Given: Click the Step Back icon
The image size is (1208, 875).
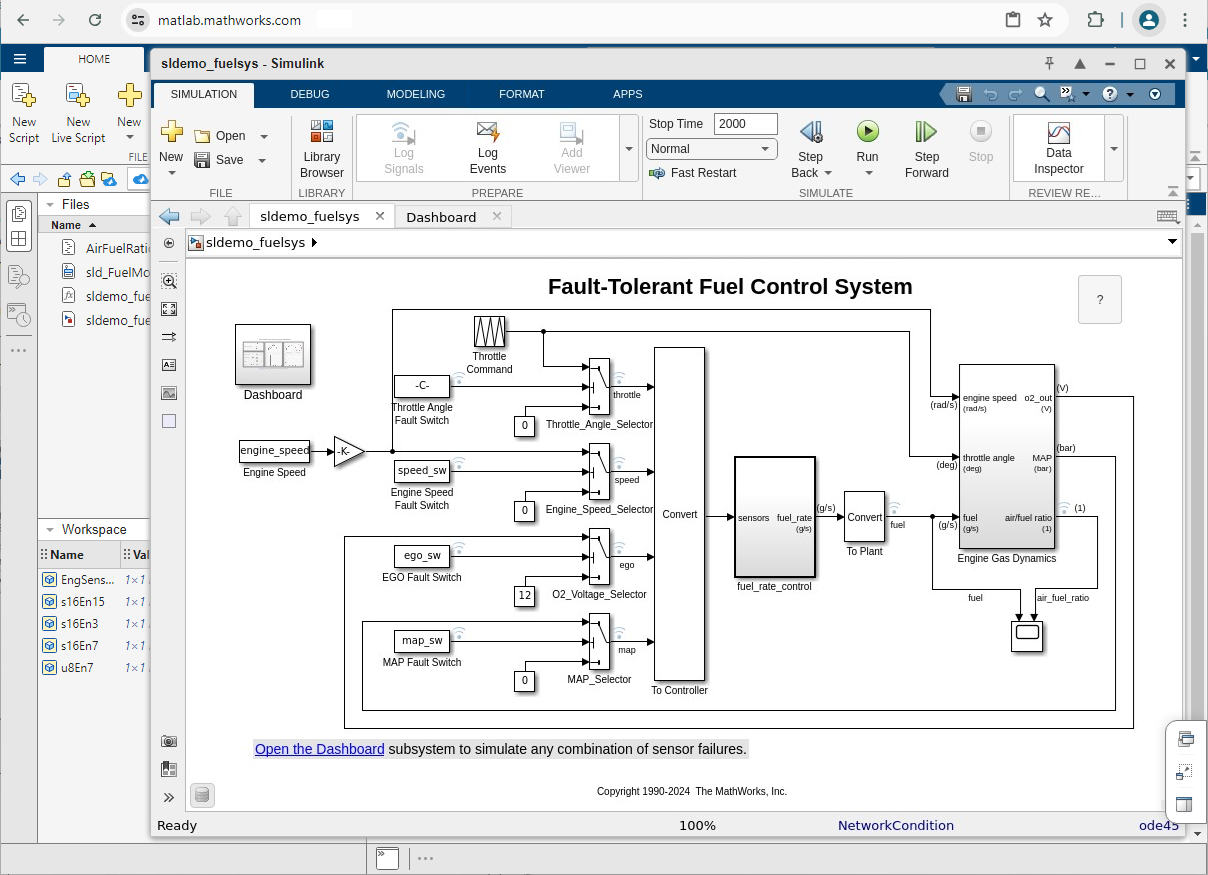Looking at the screenshot, I should click(x=810, y=132).
